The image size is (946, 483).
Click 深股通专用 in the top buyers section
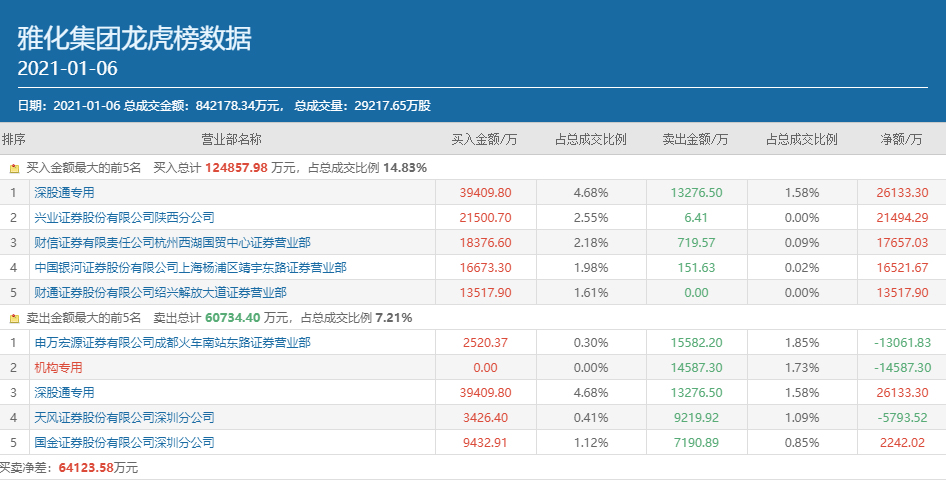coord(64,192)
